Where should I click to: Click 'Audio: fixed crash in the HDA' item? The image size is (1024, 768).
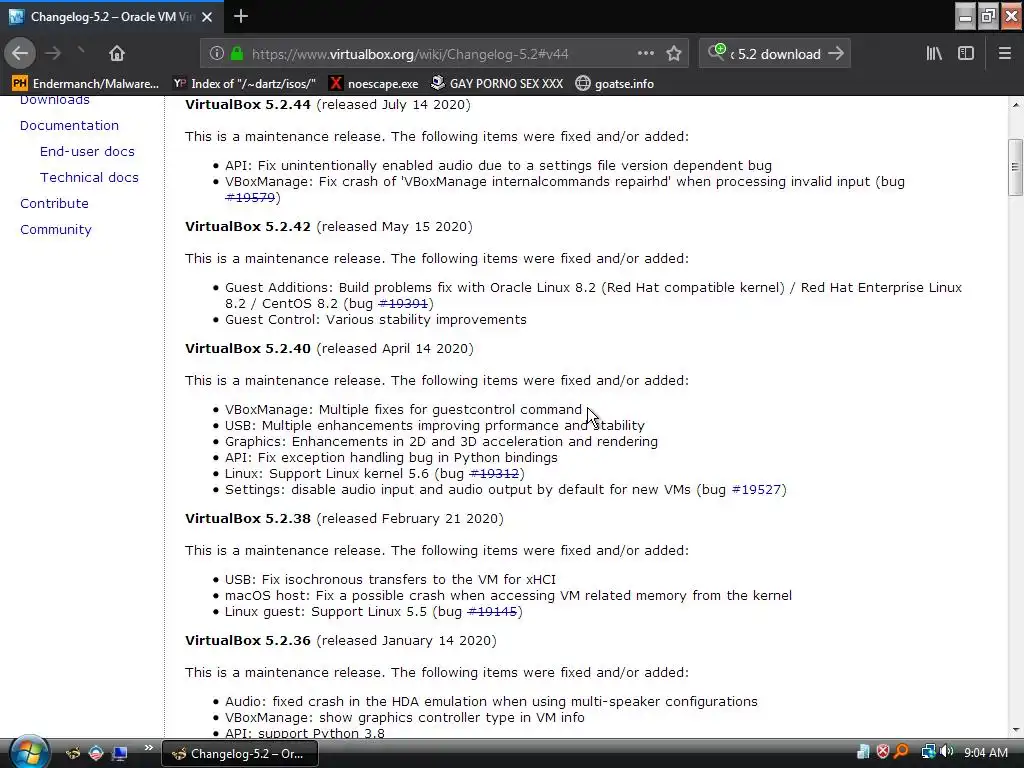coord(491,702)
